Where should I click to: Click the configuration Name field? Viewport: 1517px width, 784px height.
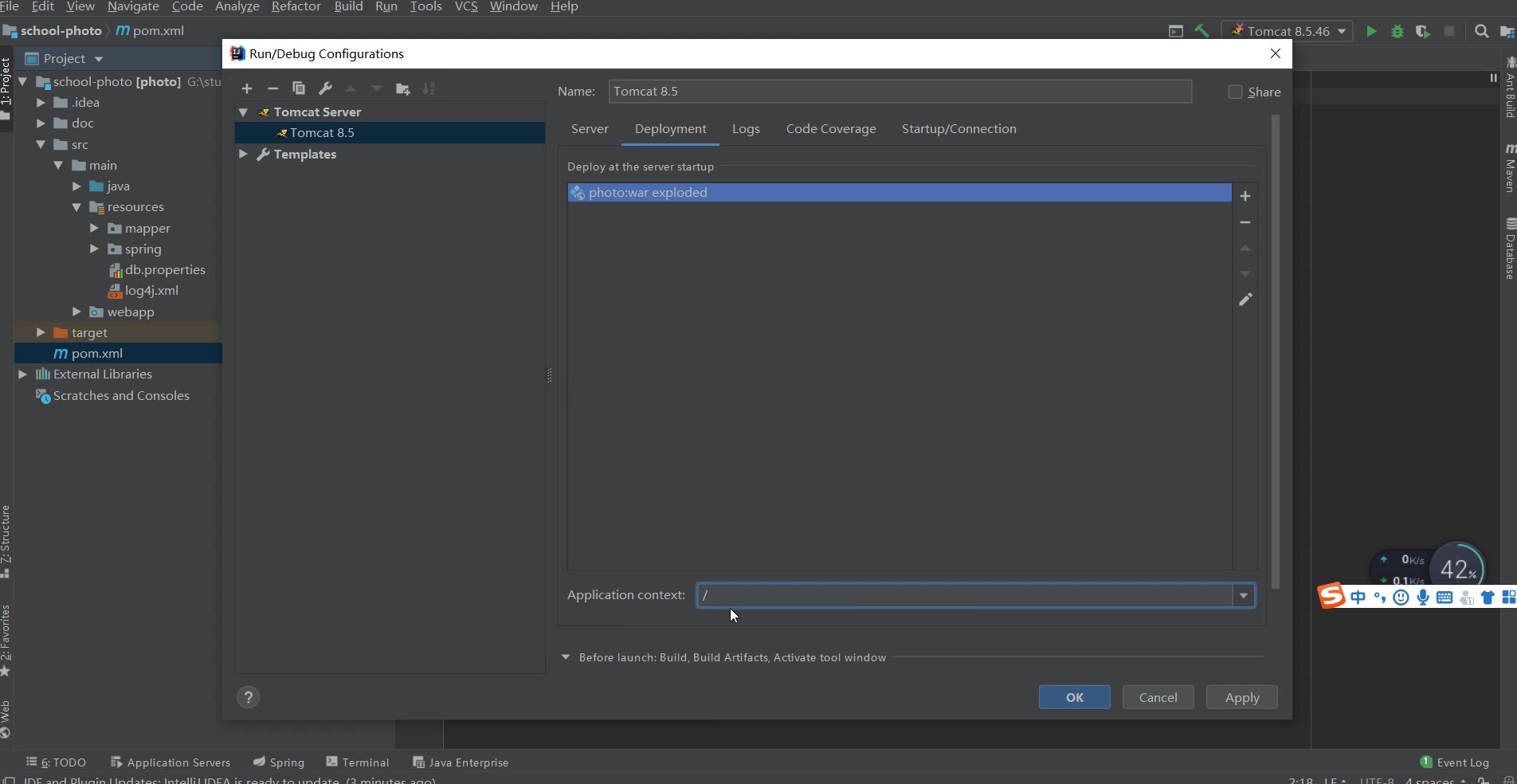pyautogui.click(x=900, y=92)
